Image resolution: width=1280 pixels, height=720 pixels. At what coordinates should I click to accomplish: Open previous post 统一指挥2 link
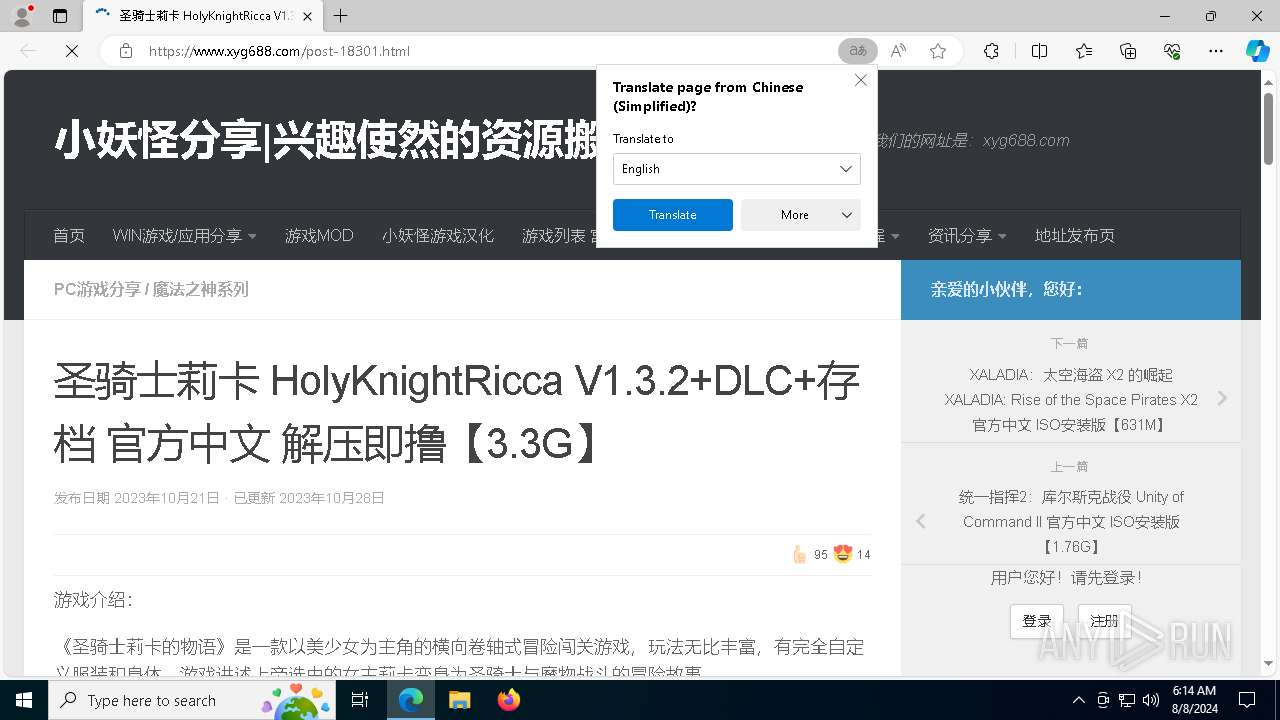point(1071,522)
